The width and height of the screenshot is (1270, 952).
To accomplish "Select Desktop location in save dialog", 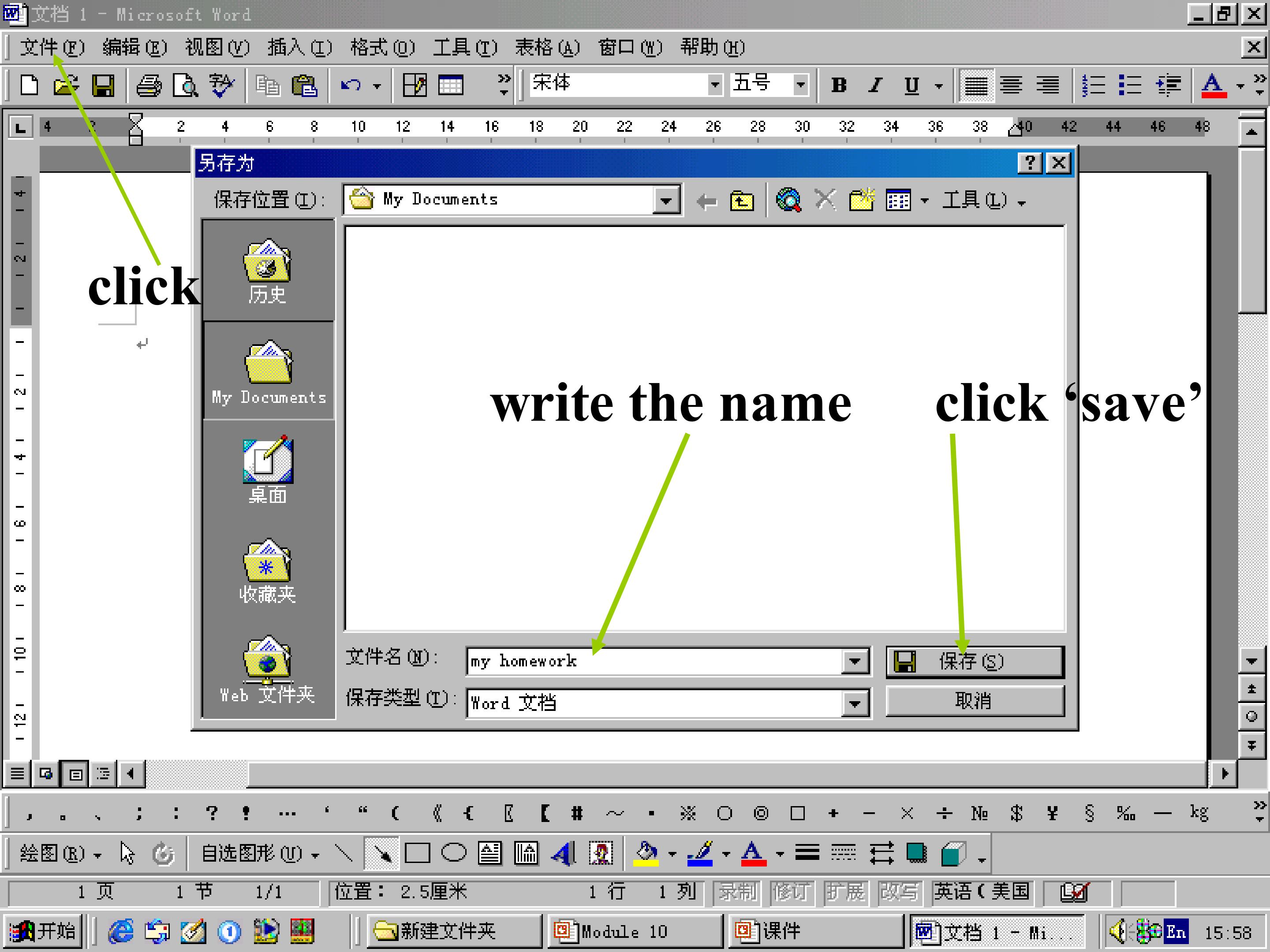I will click(x=268, y=471).
